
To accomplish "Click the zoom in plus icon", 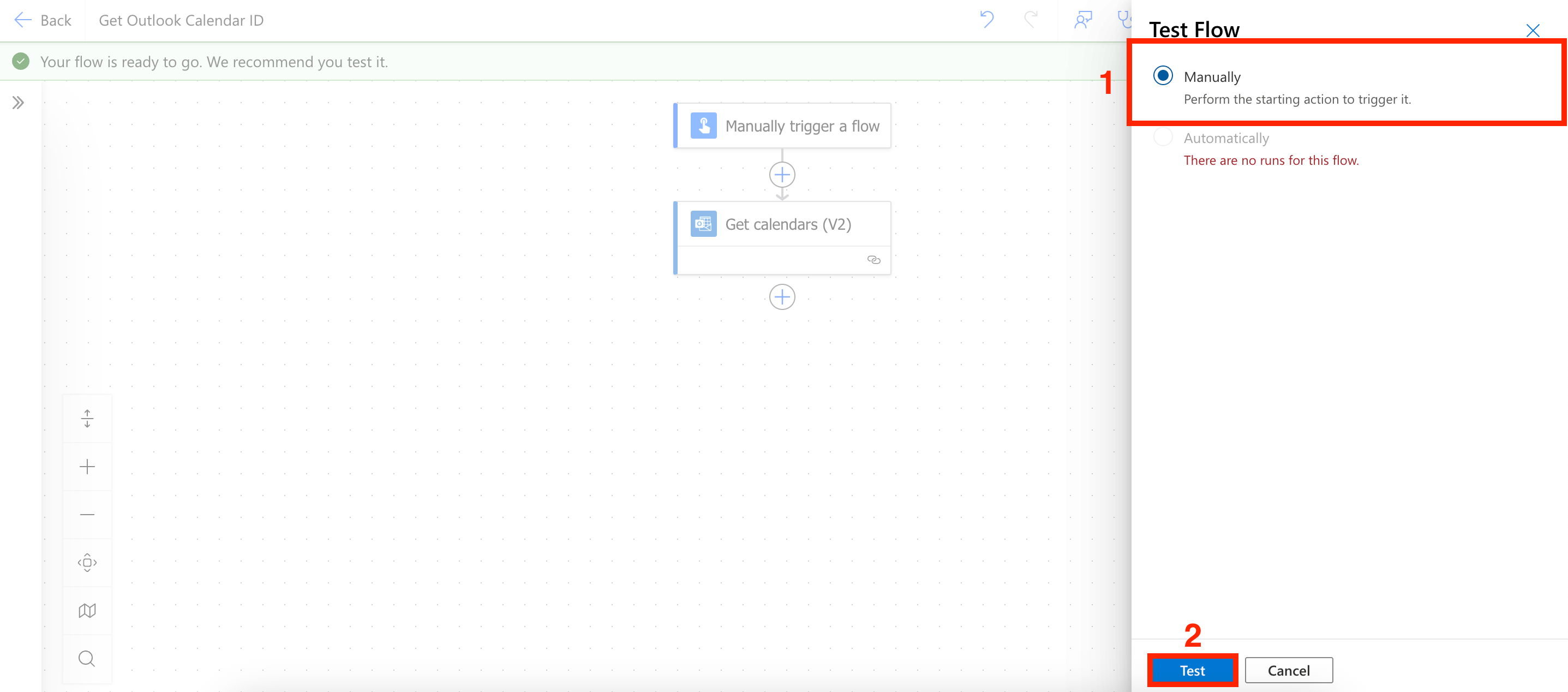I will pos(87,467).
